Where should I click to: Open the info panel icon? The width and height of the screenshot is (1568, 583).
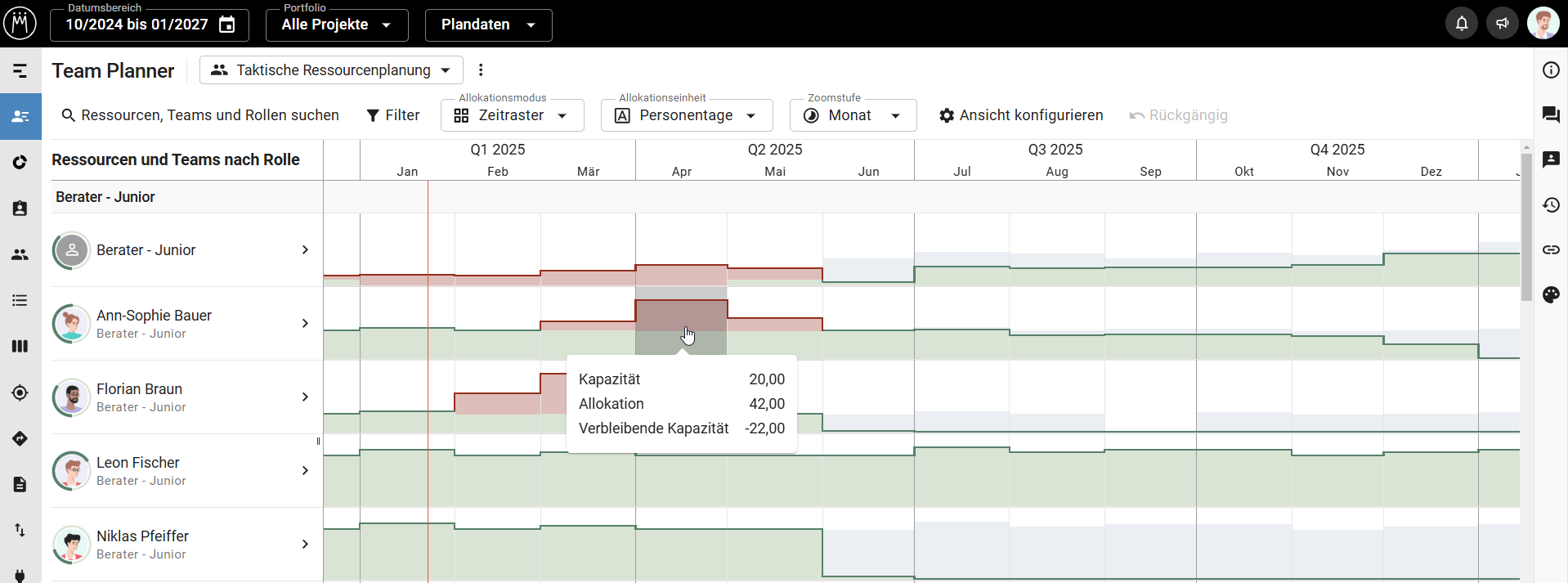[1551, 70]
